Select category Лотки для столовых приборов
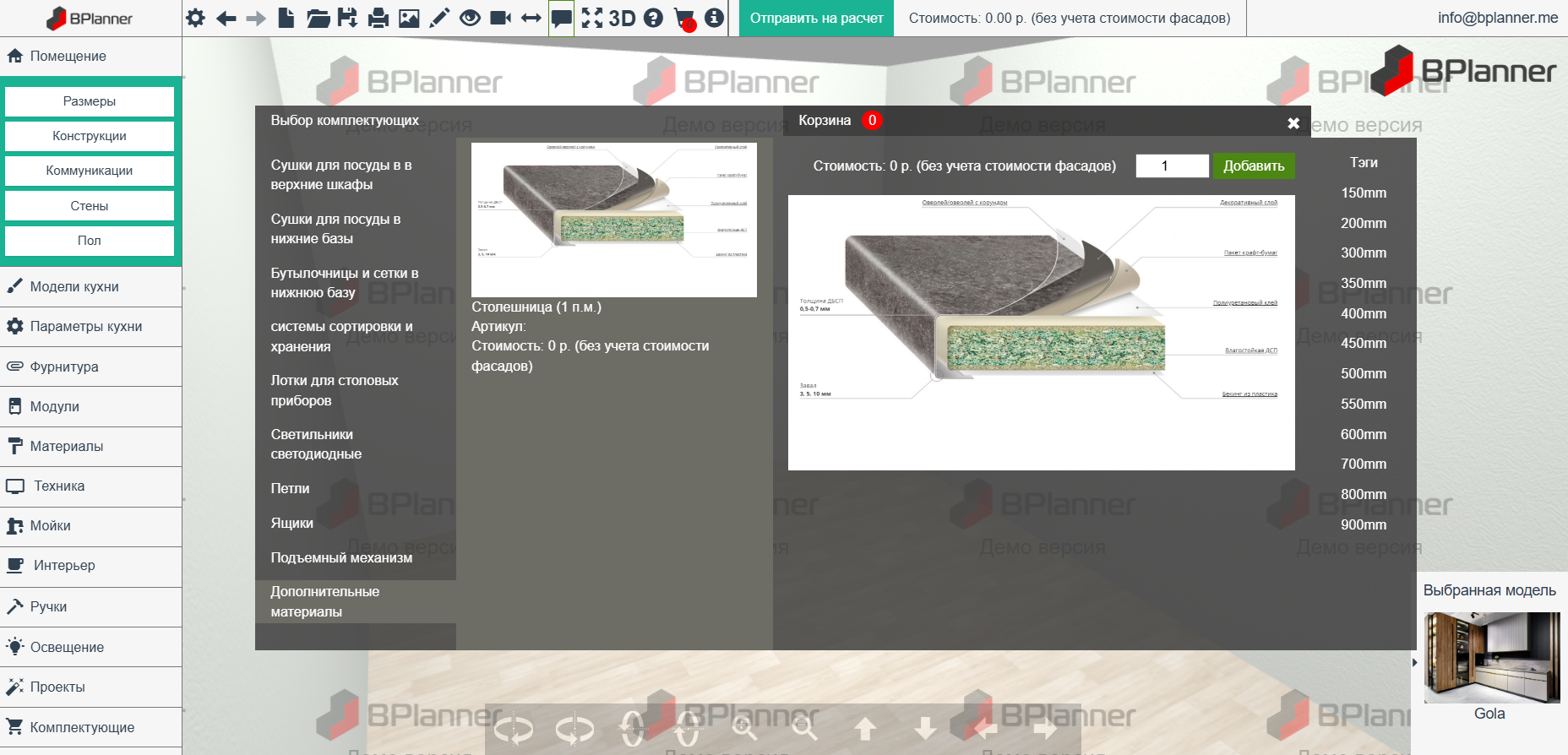The image size is (1568, 755). pyautogui.click(x=356, y=390)
